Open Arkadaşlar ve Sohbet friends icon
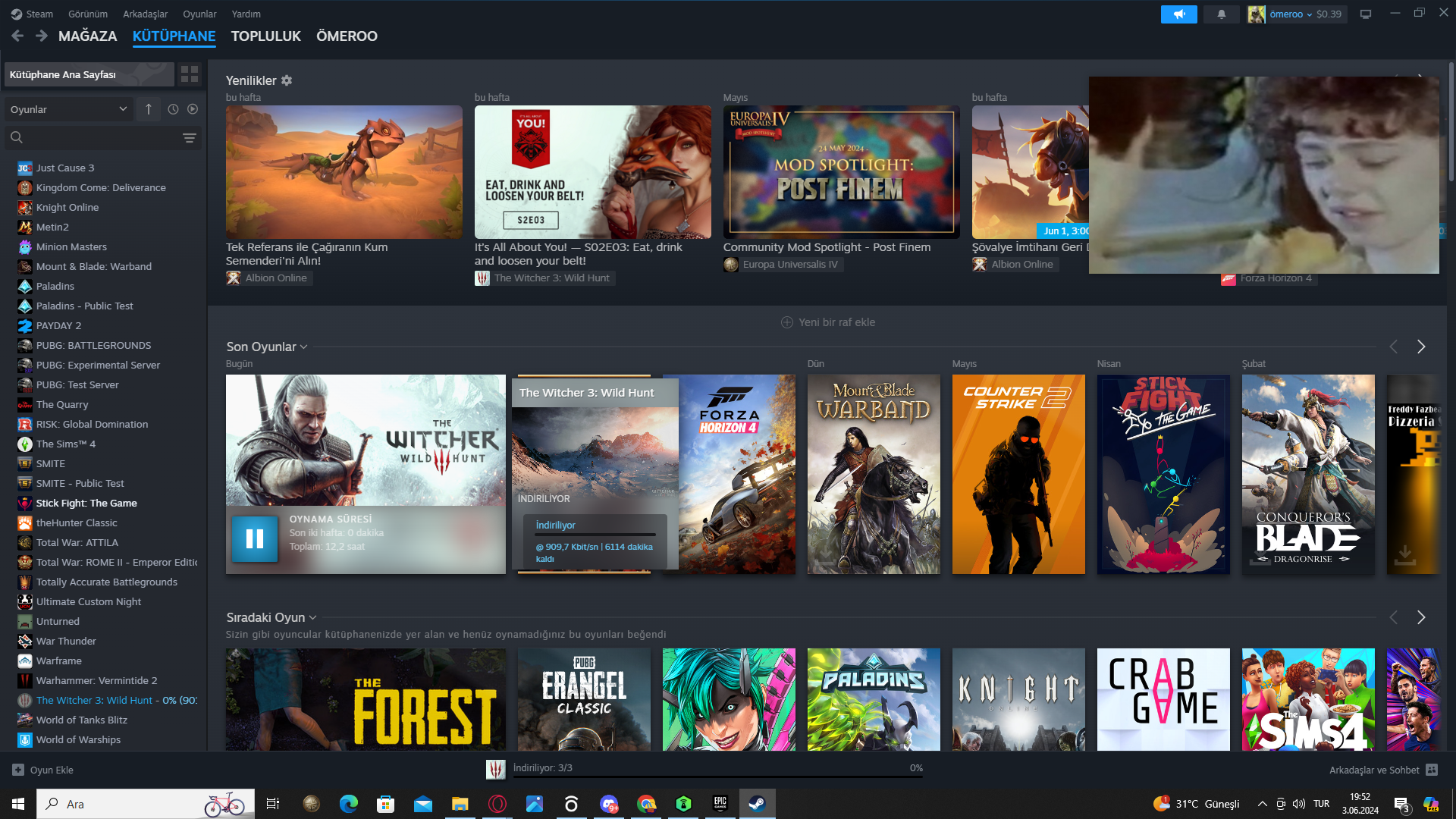 [1432, 770]
